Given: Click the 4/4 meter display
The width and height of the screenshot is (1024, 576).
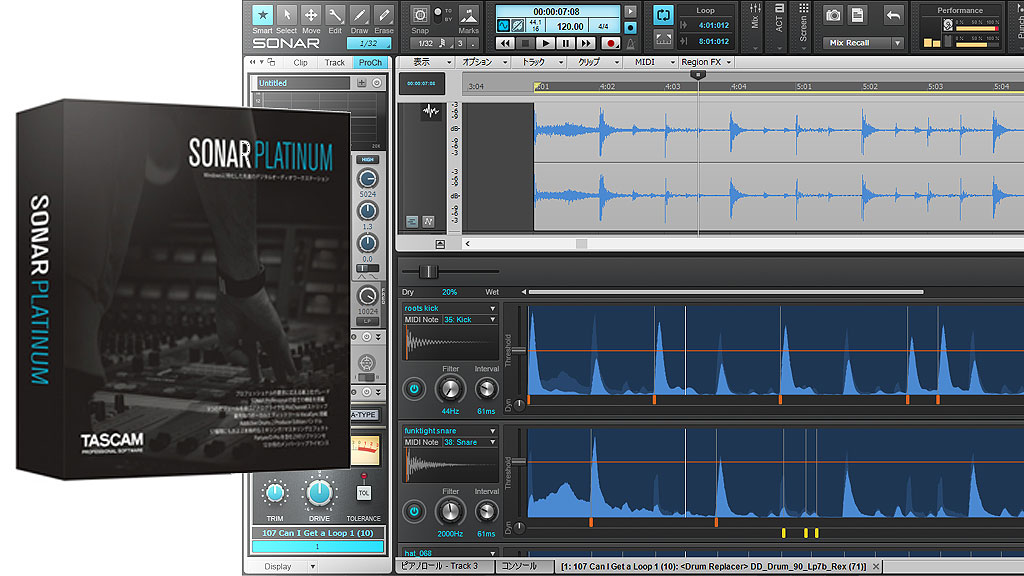Looking at the screenshot, I should (x=603, y=27).
